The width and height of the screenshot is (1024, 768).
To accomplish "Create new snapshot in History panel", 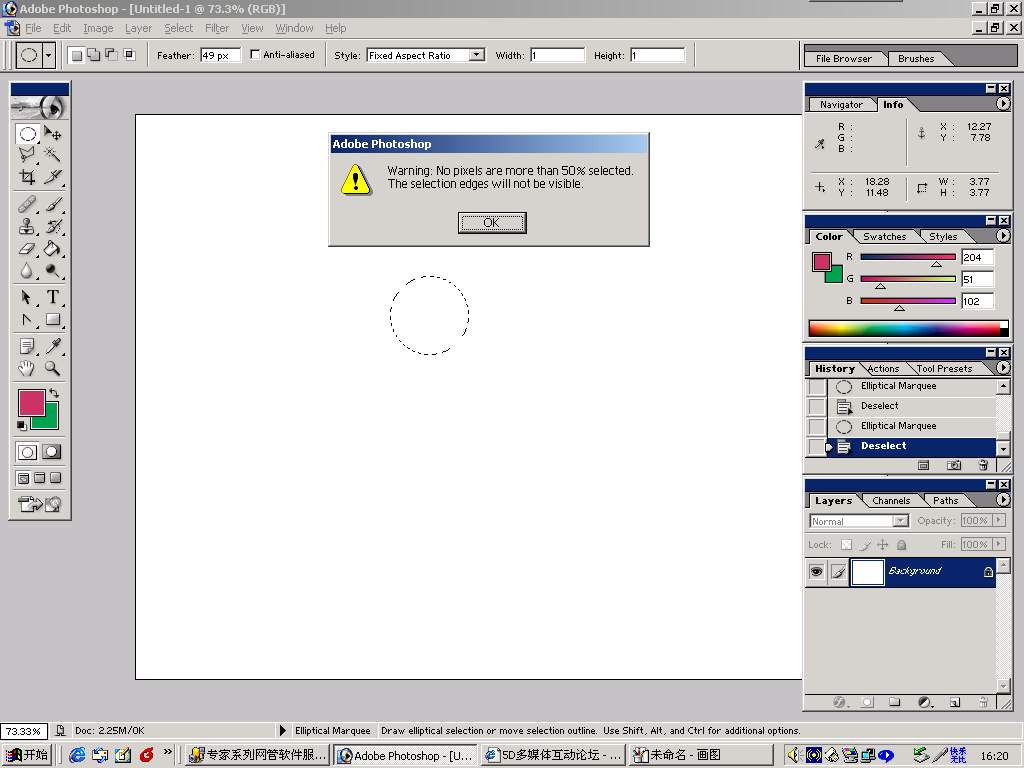I will 953,465.
